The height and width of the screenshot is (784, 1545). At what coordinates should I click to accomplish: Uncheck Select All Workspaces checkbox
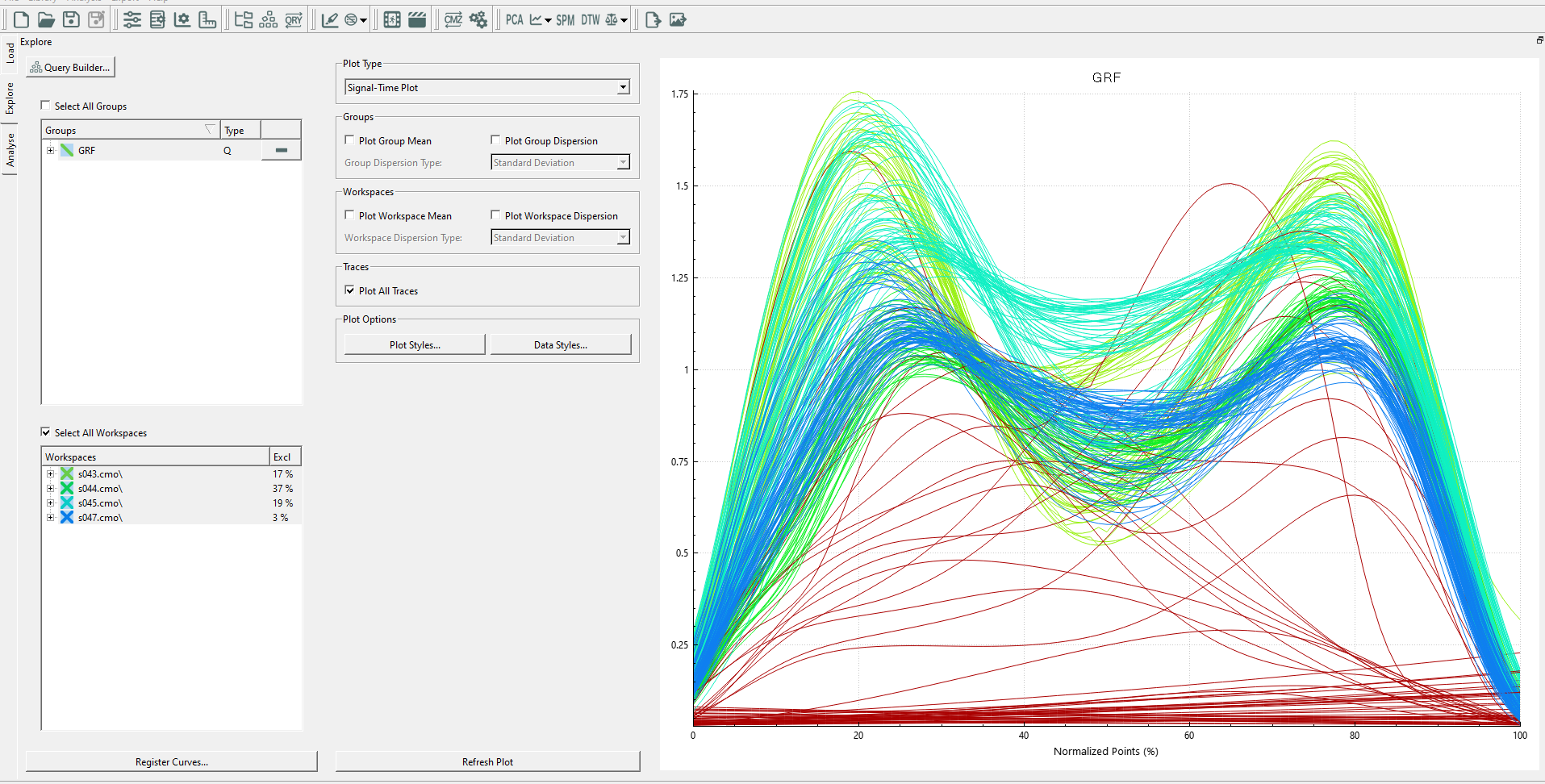pyautogui.click(x=45, y=432)
